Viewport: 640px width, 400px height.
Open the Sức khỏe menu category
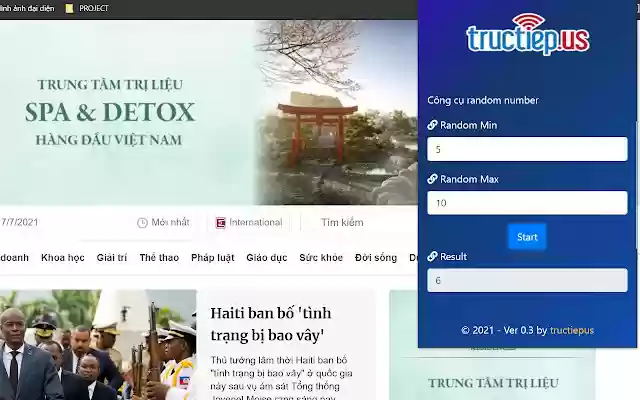321,258
